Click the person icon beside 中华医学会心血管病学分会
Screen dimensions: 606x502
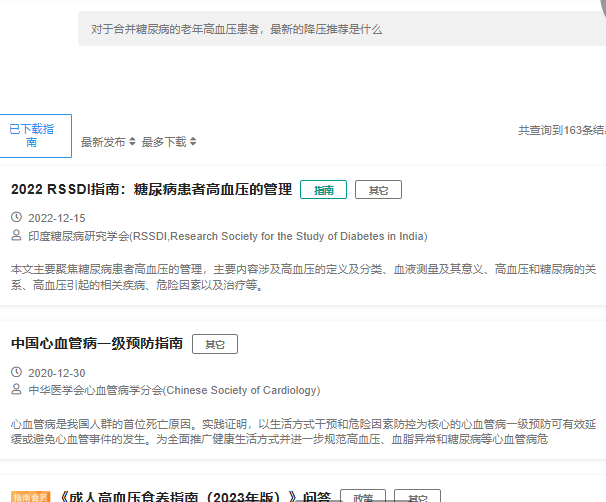click(16, 390)
